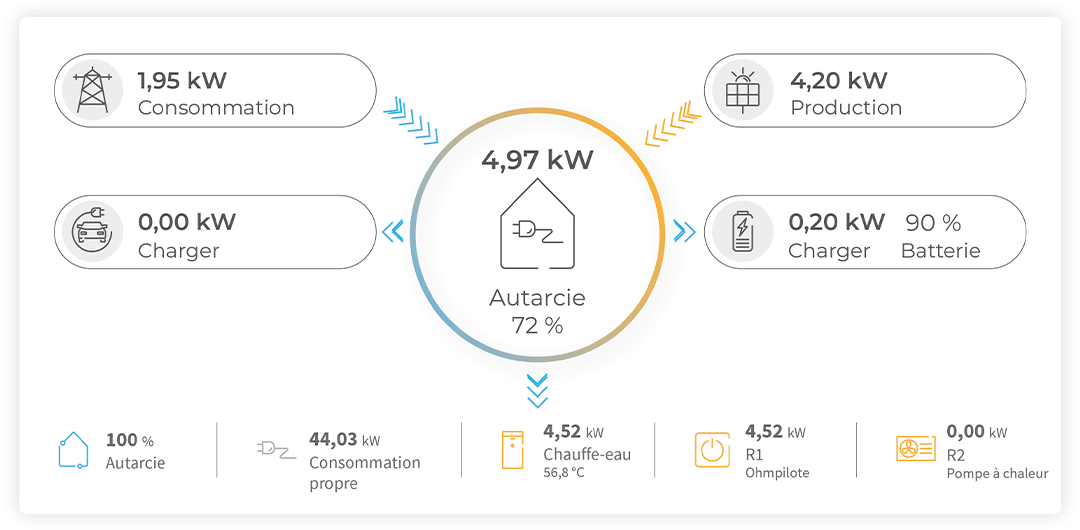Click the 4,52 kW R1 value
This screenshot has height=530, width=1080.
776,432
